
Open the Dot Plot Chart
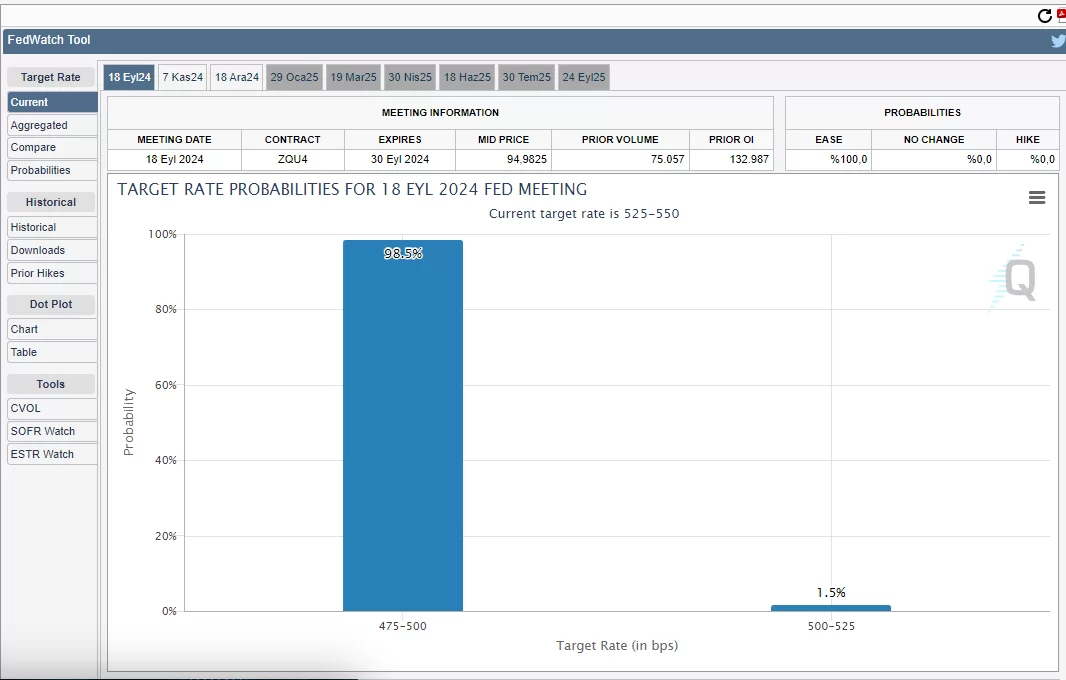click(x=52, y=330)
